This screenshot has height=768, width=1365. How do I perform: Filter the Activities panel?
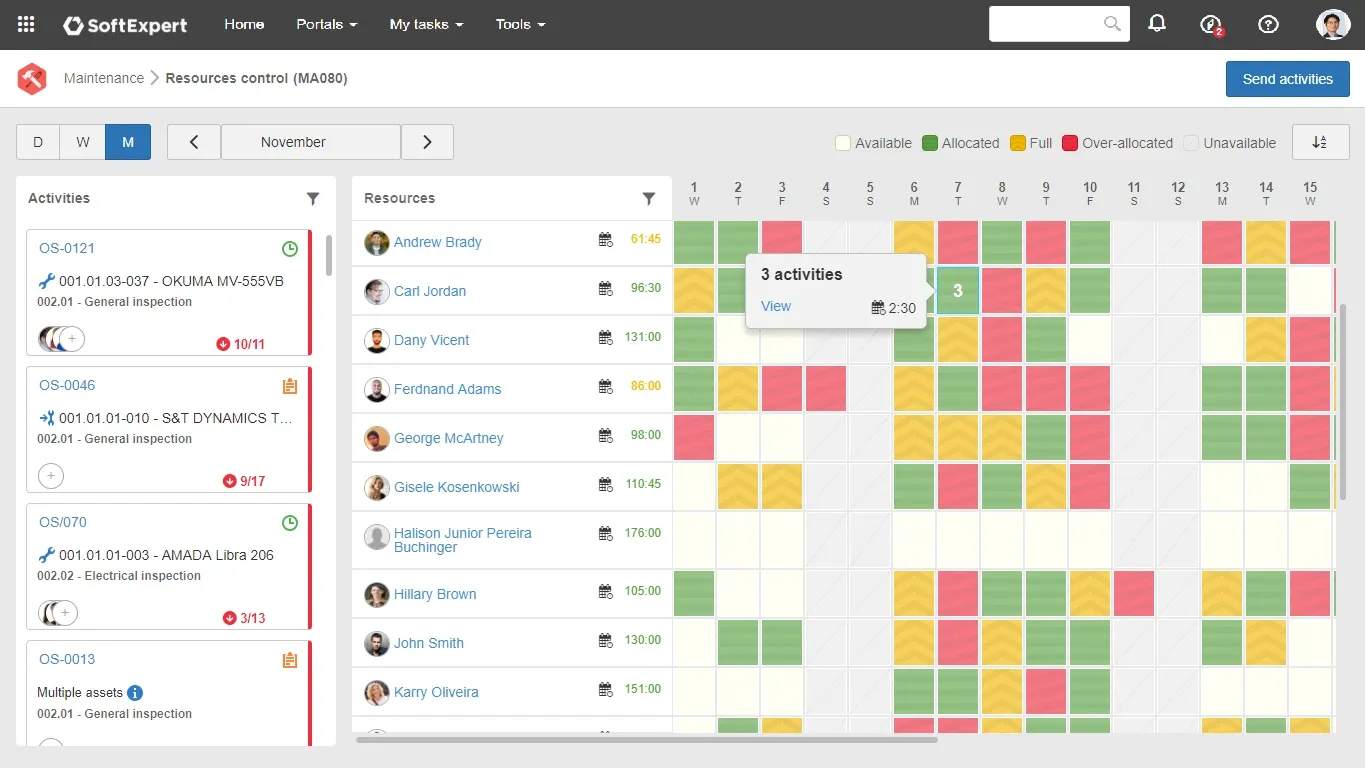point(313,199)
